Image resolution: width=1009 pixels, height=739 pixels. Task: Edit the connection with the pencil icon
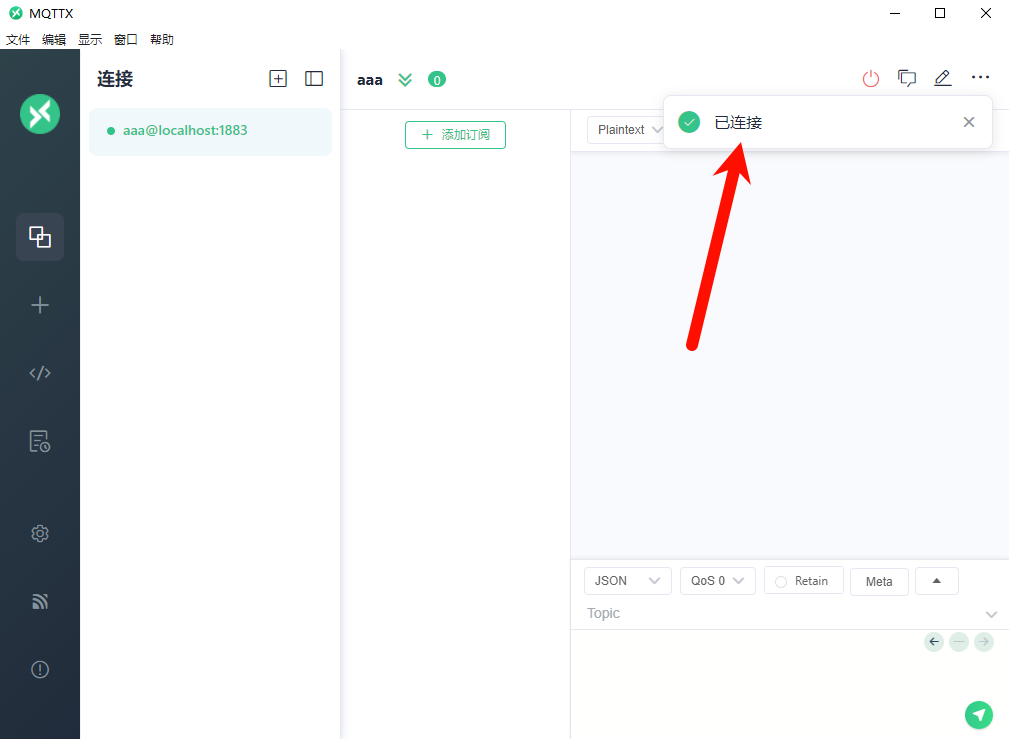pyautogui.click(x=943, y=78)
